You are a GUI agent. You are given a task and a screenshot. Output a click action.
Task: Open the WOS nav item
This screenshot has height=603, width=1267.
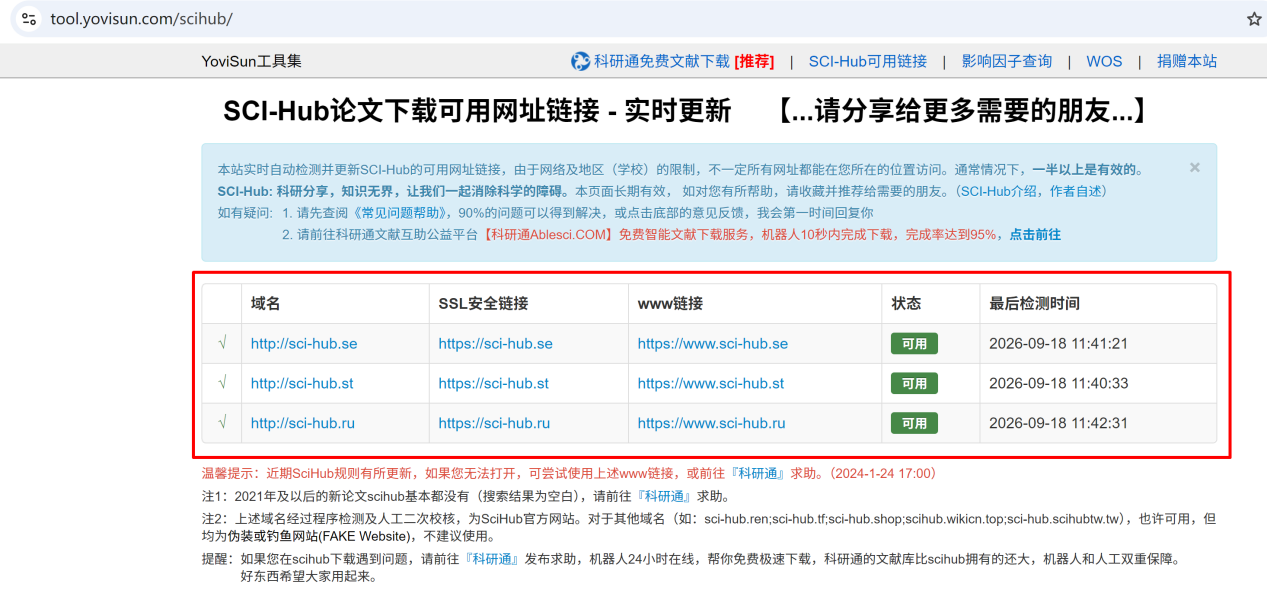coord(1104,61)
